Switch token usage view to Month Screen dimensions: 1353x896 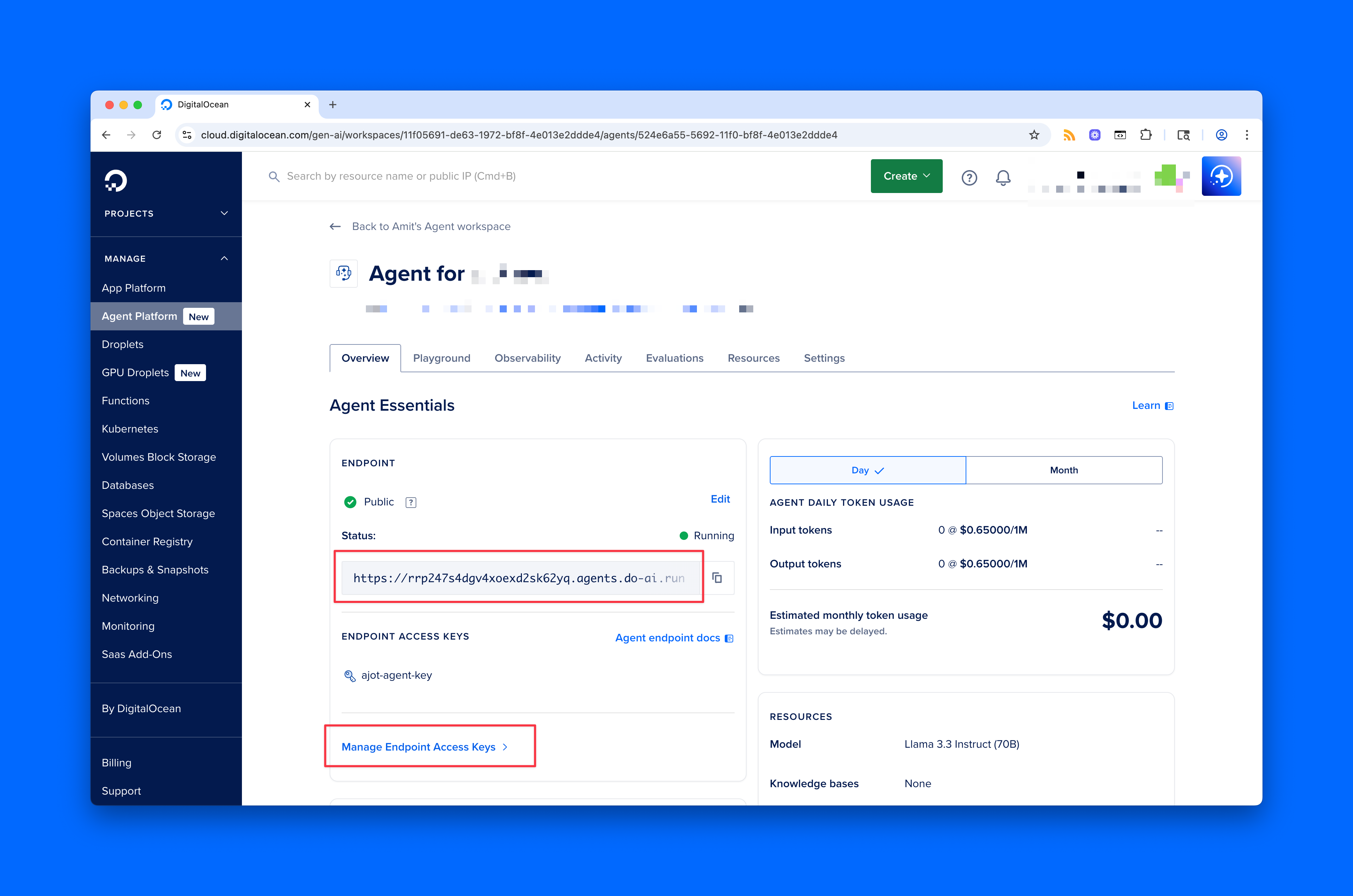(x=1063, y=470)
